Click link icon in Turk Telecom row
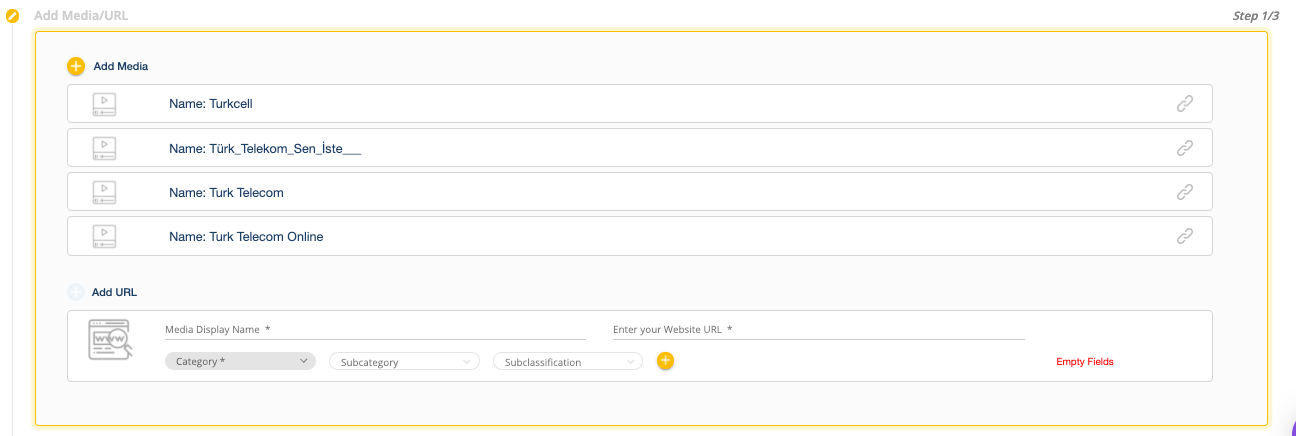 click(1185, 192)
